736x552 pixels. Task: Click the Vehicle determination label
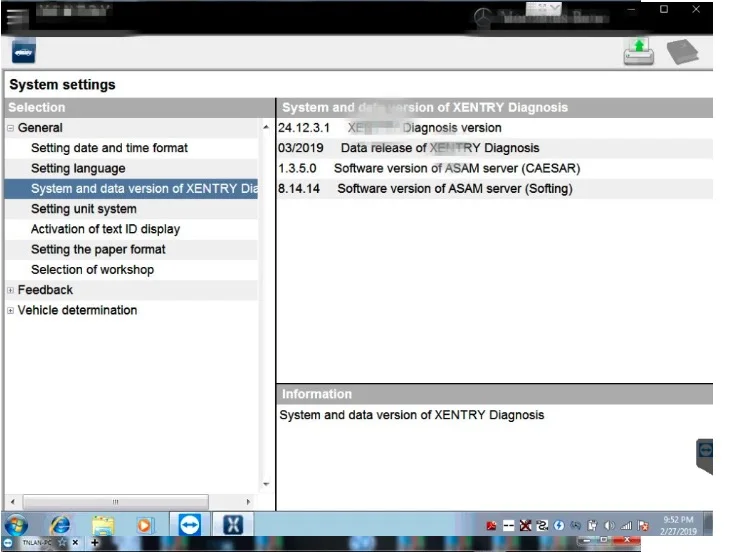(x=77, y=310)
